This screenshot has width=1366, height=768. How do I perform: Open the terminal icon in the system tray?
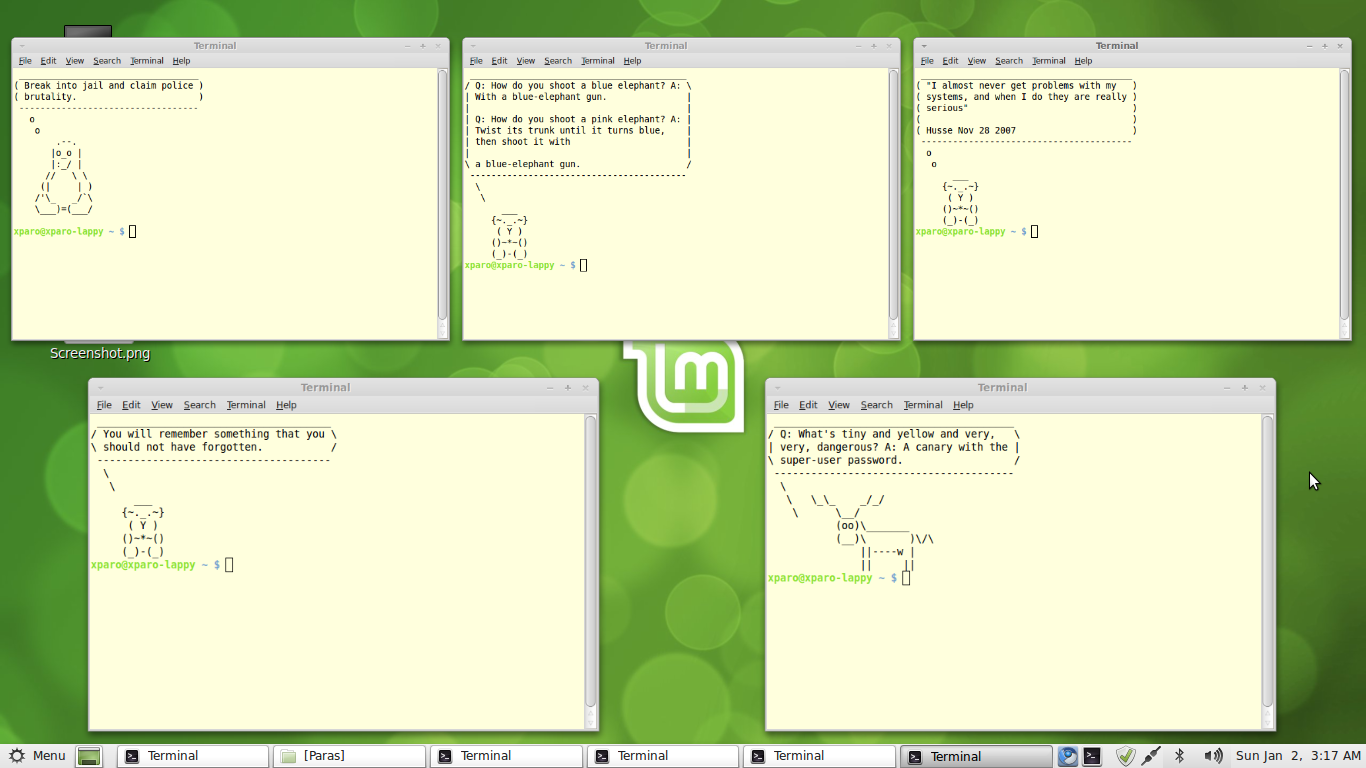pos(1091,756)
